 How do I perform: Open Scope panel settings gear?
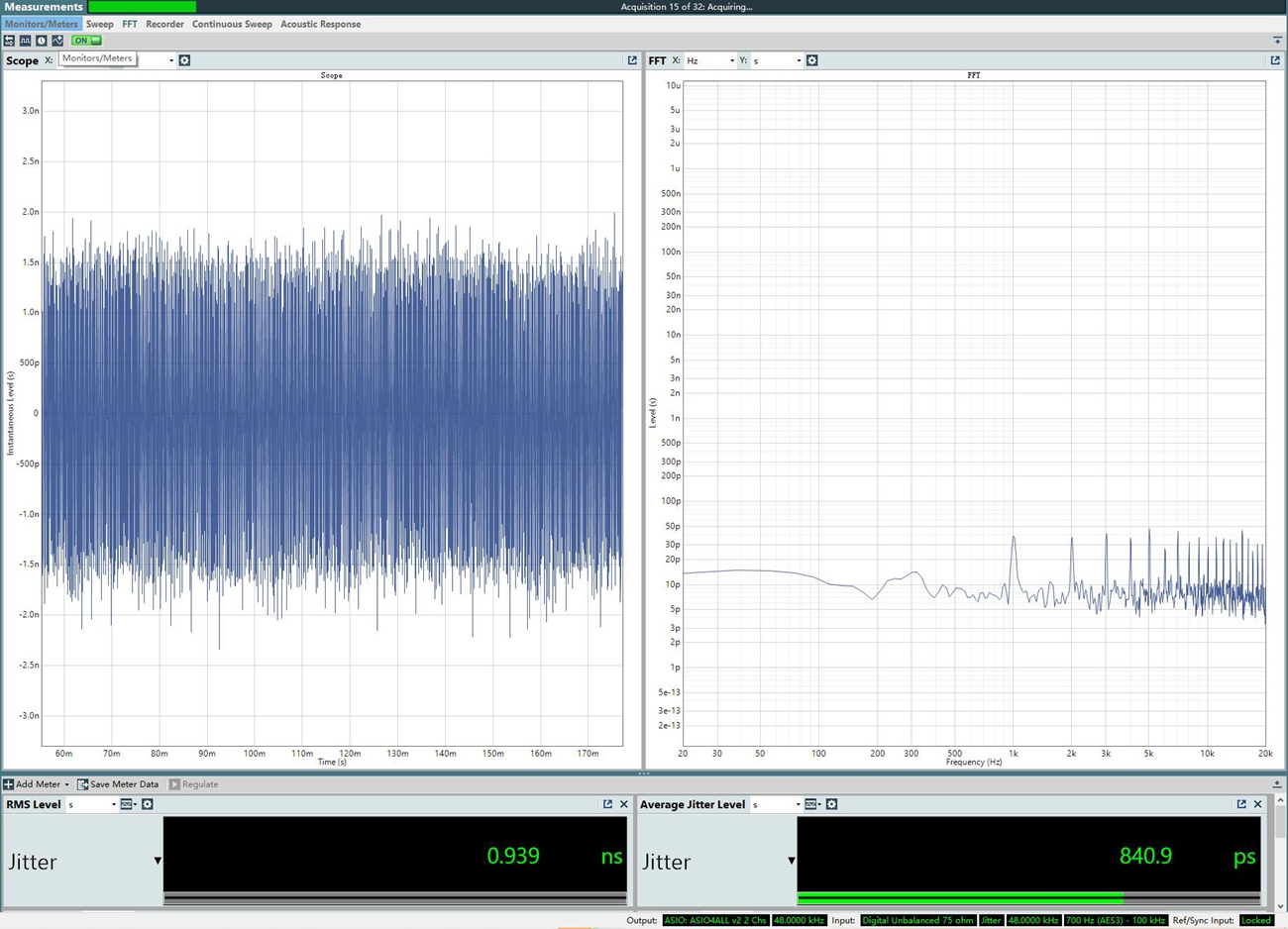tap(184, 60)
